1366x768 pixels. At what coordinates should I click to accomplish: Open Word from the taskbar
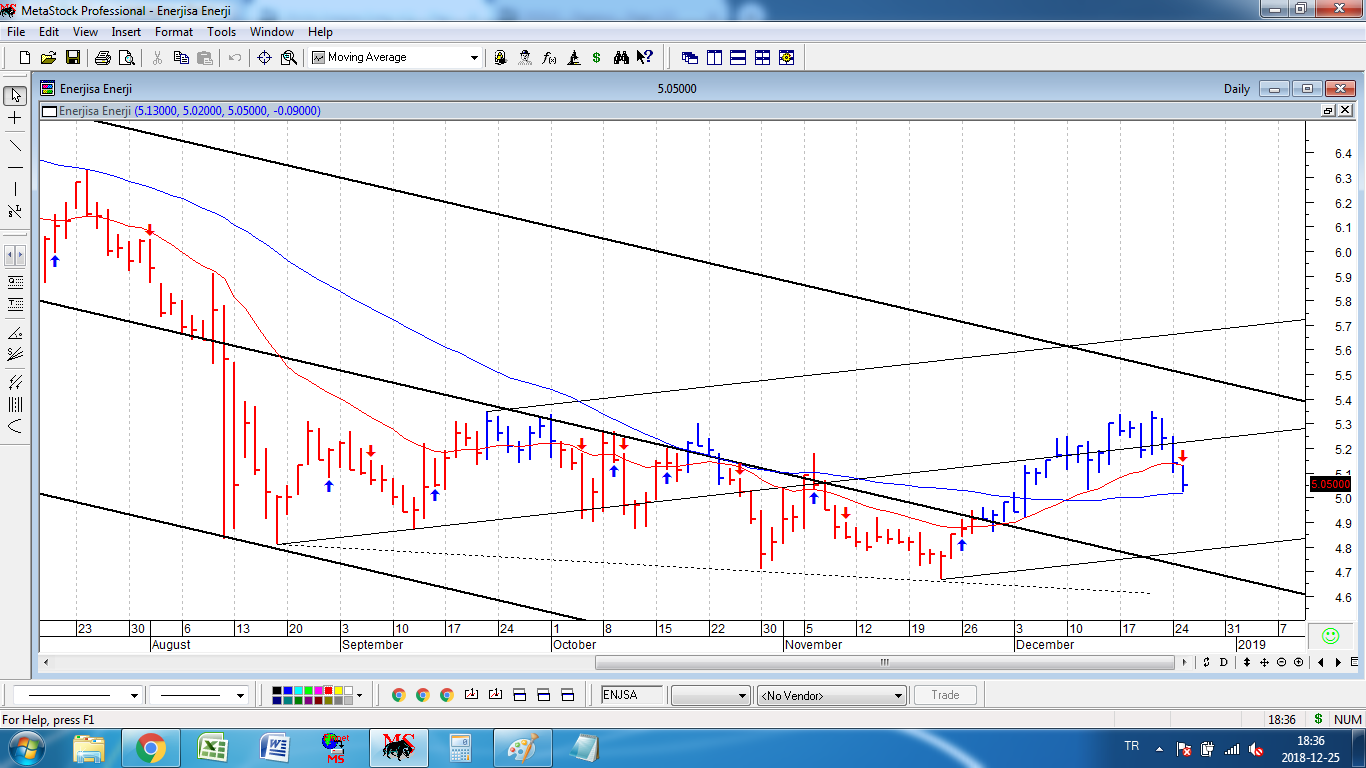click(x=274, y=748)
